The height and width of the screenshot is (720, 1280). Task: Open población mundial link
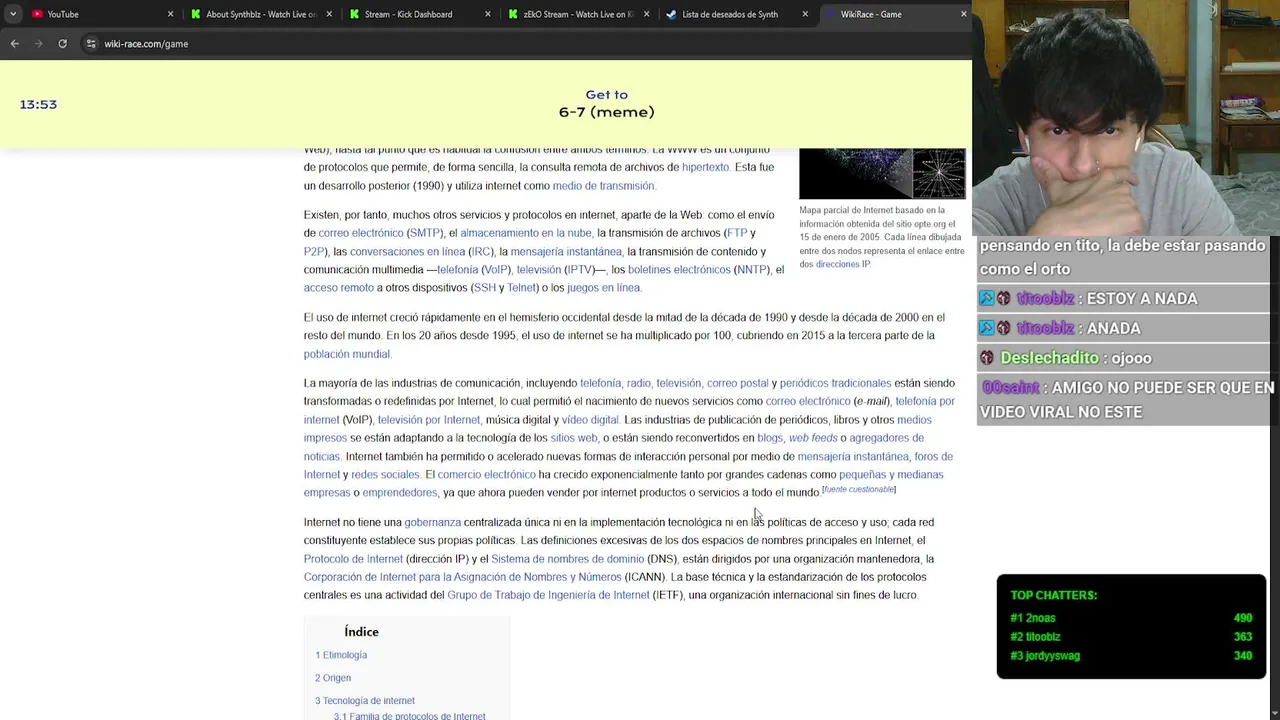click(347, 354)
